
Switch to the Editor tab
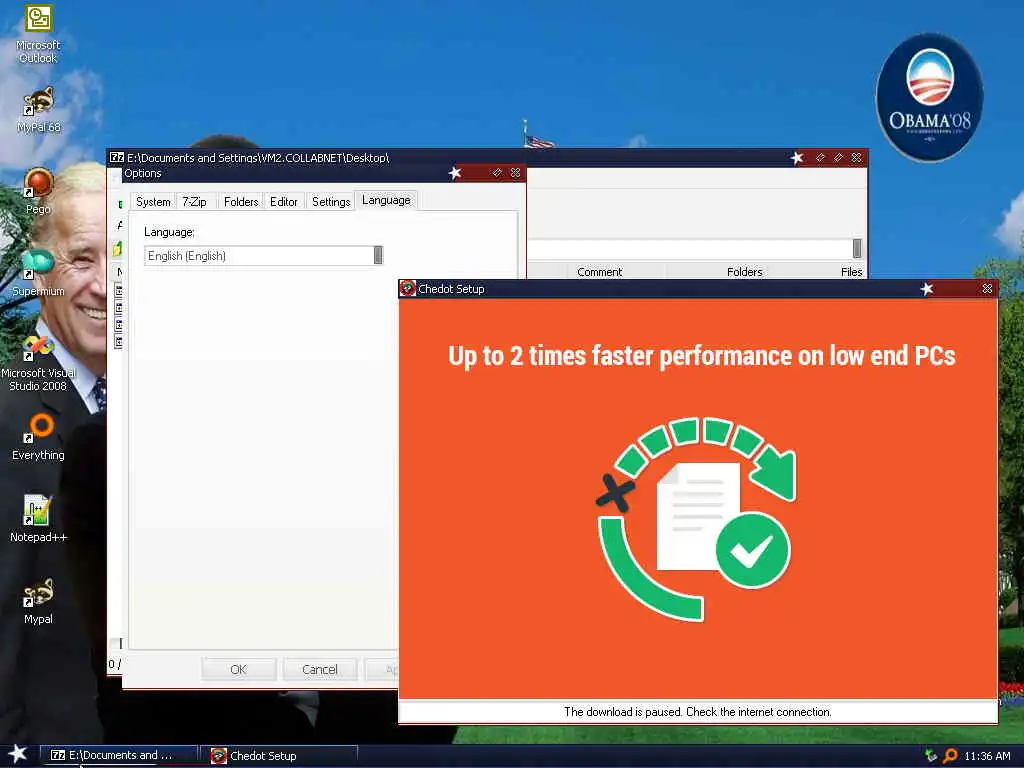pos(283,202)
